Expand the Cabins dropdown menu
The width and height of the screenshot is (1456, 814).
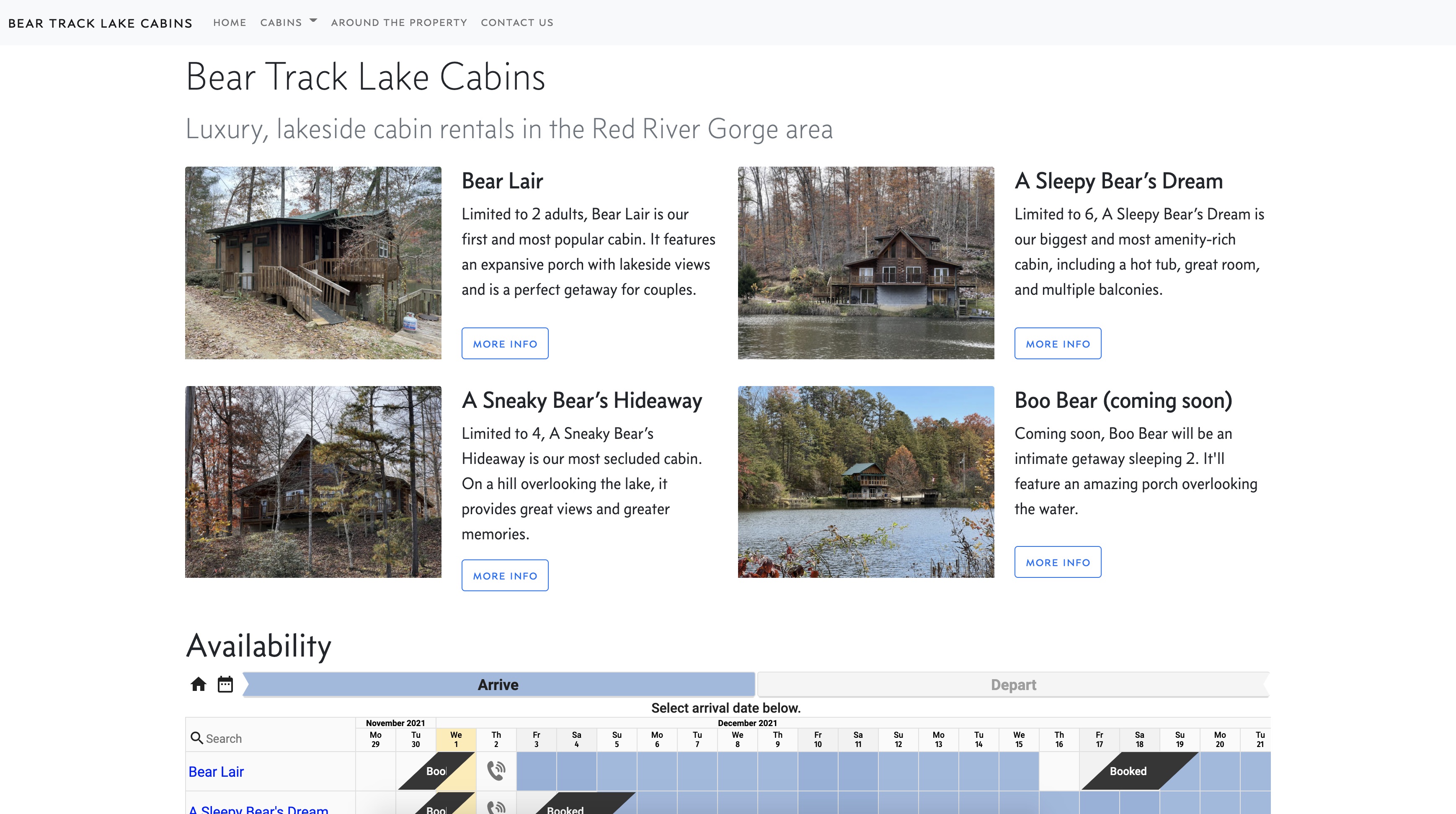[288, 23]
